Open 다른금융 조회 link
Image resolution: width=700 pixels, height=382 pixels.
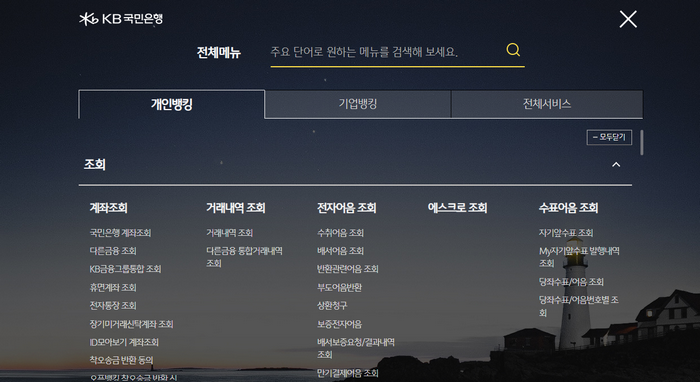click(113, 251)
